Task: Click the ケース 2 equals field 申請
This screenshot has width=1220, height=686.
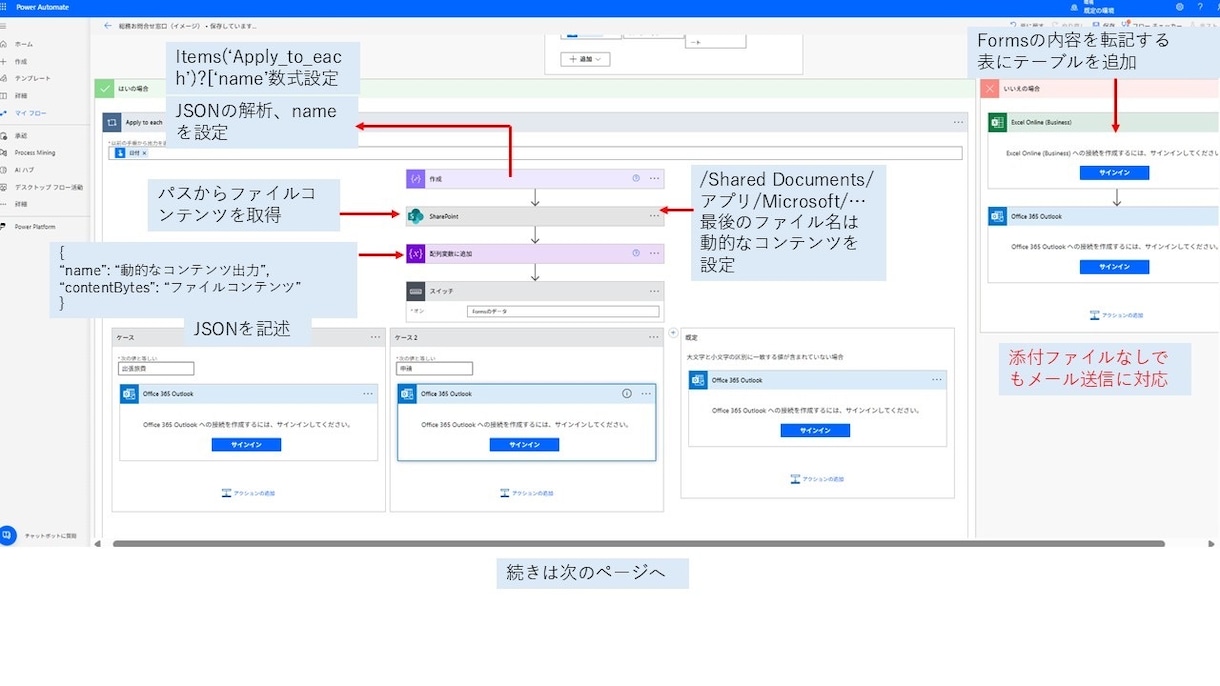Action: (433, 368)
